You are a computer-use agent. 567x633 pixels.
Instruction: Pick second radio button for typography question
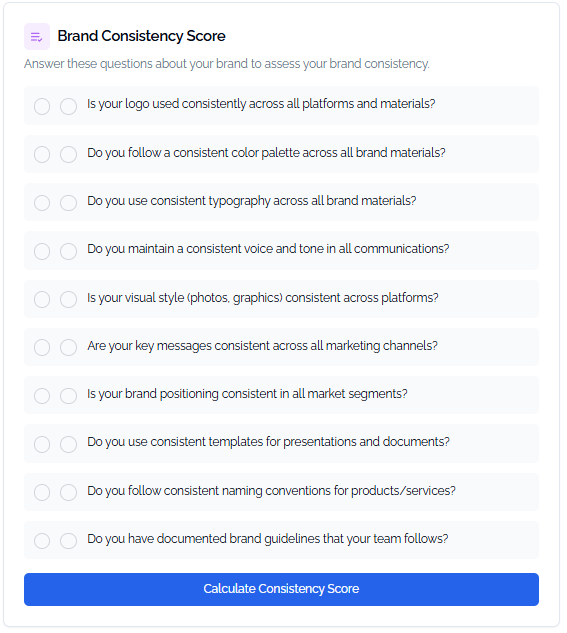69,203
